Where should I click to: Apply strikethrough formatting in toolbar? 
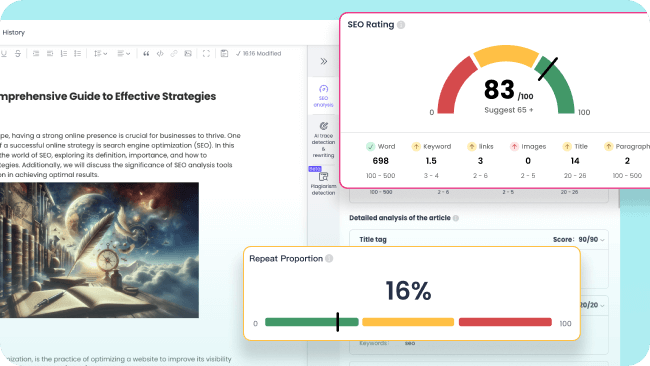tap(18, 53)
